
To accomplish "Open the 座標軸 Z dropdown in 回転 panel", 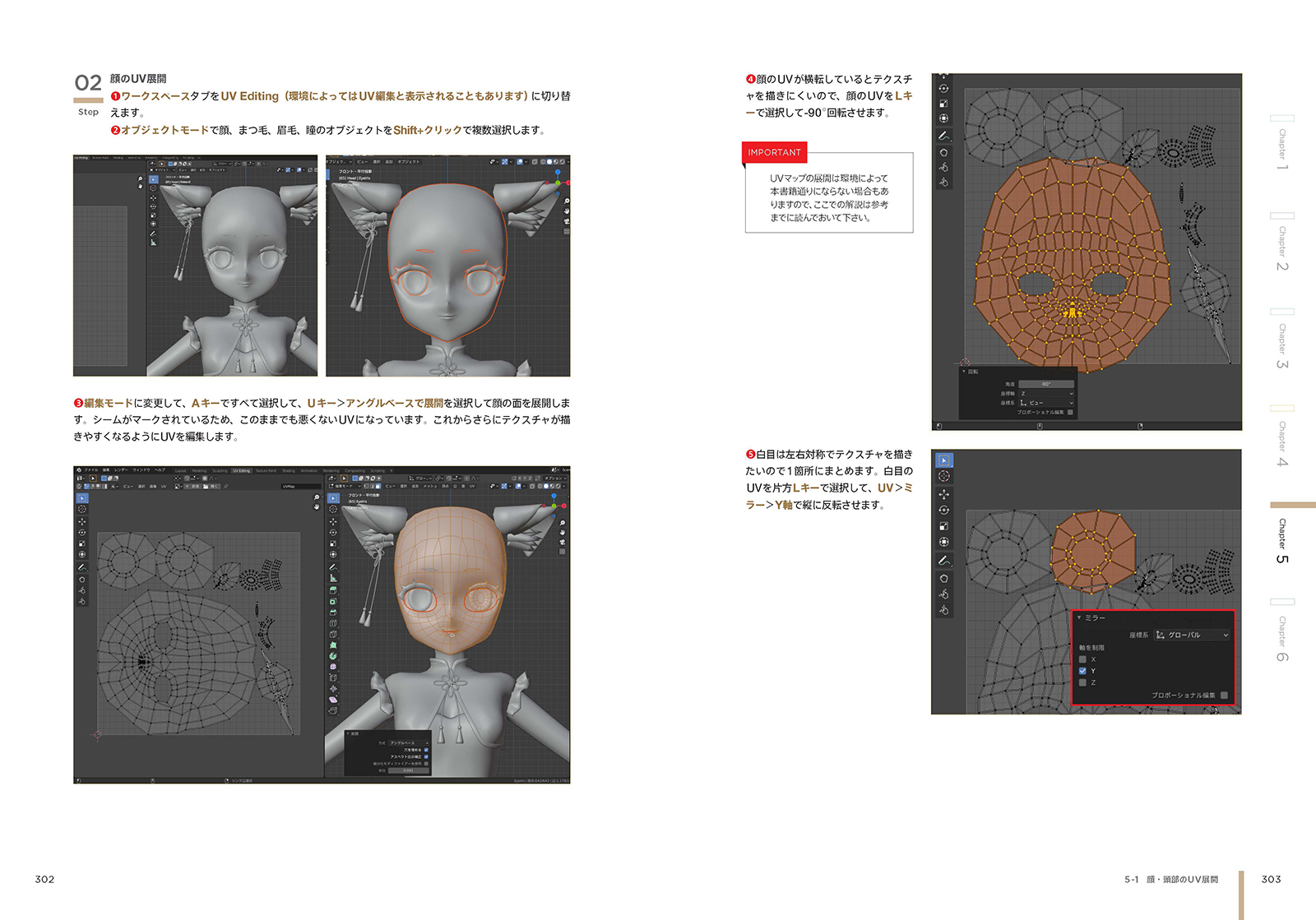I will tap(1046, 394).
